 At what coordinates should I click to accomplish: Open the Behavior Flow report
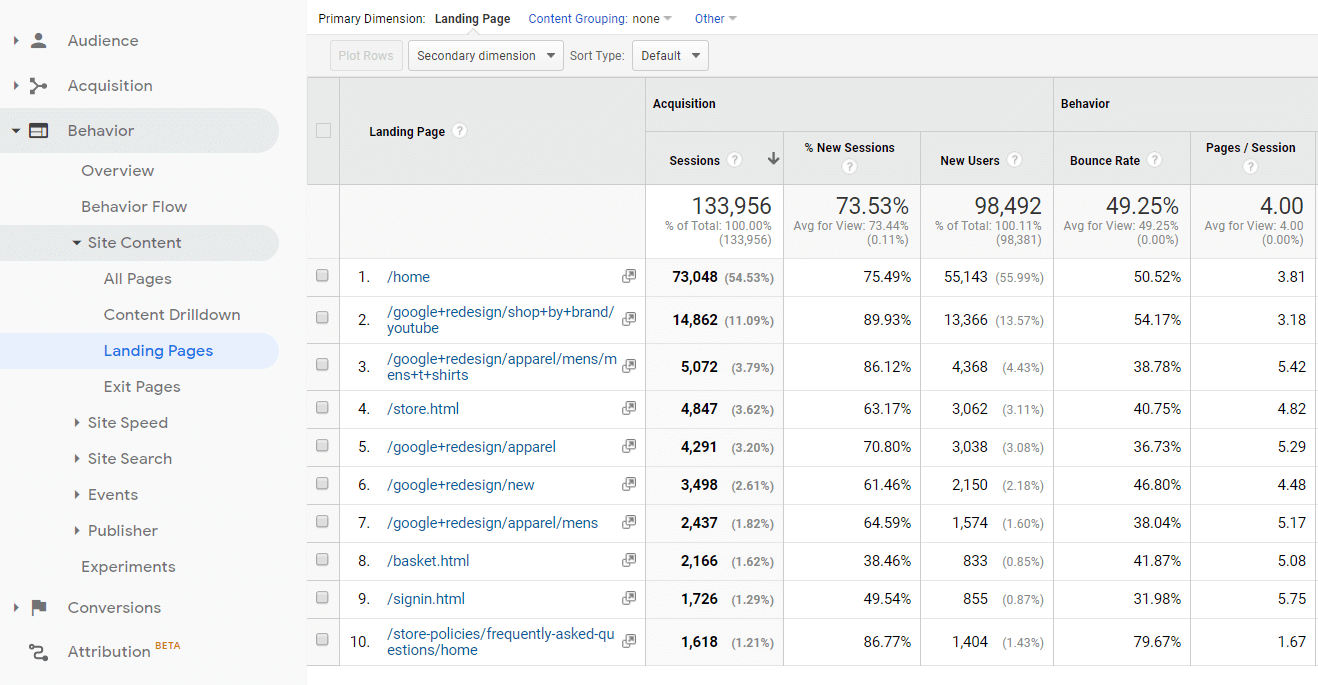pos(134,207)
